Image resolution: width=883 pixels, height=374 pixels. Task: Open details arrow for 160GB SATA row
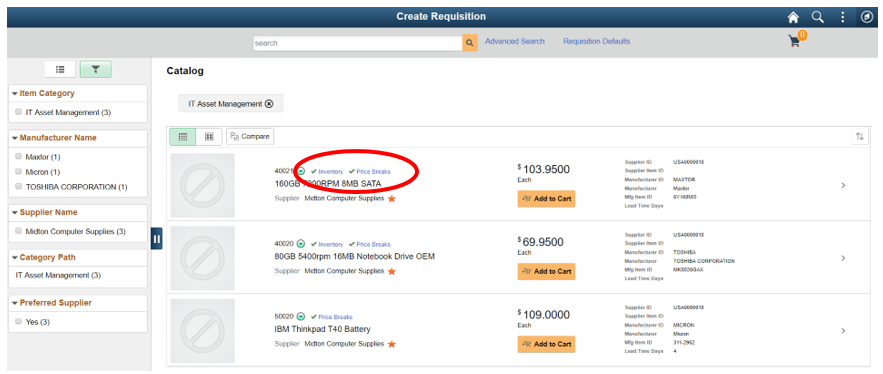coord(843,185)
